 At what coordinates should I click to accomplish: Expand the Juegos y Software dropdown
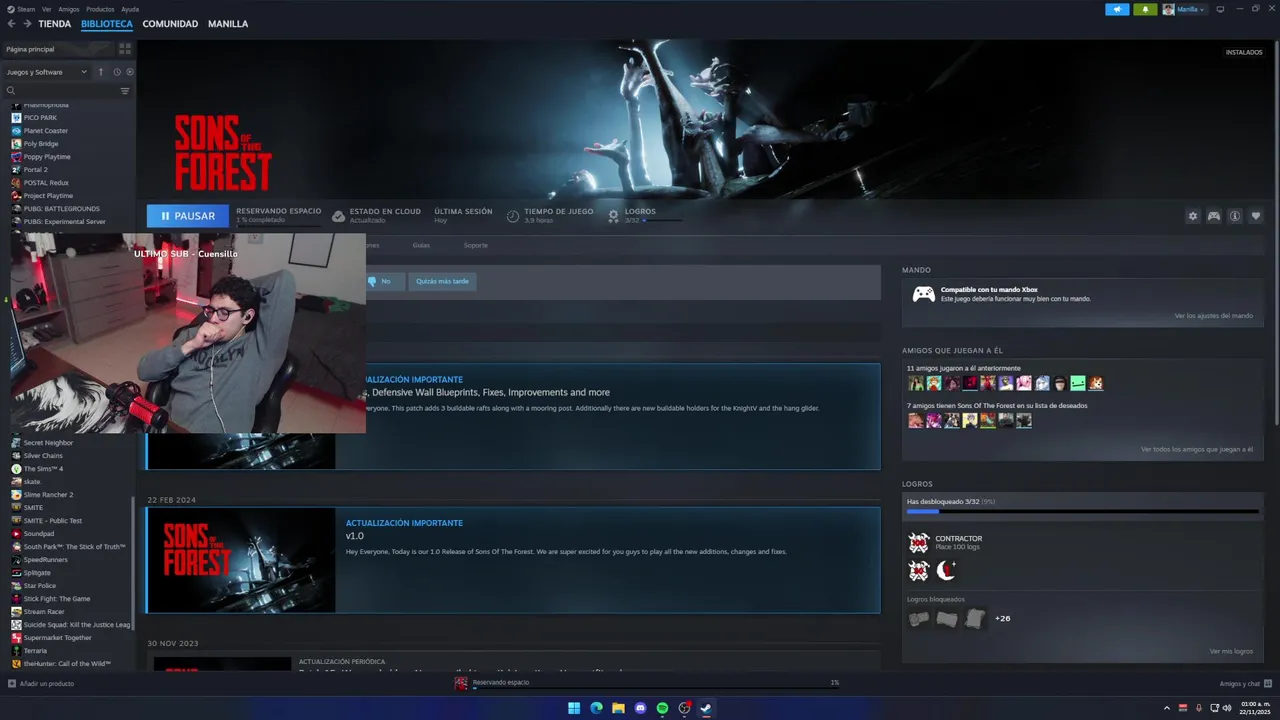[x=47, y=72]
